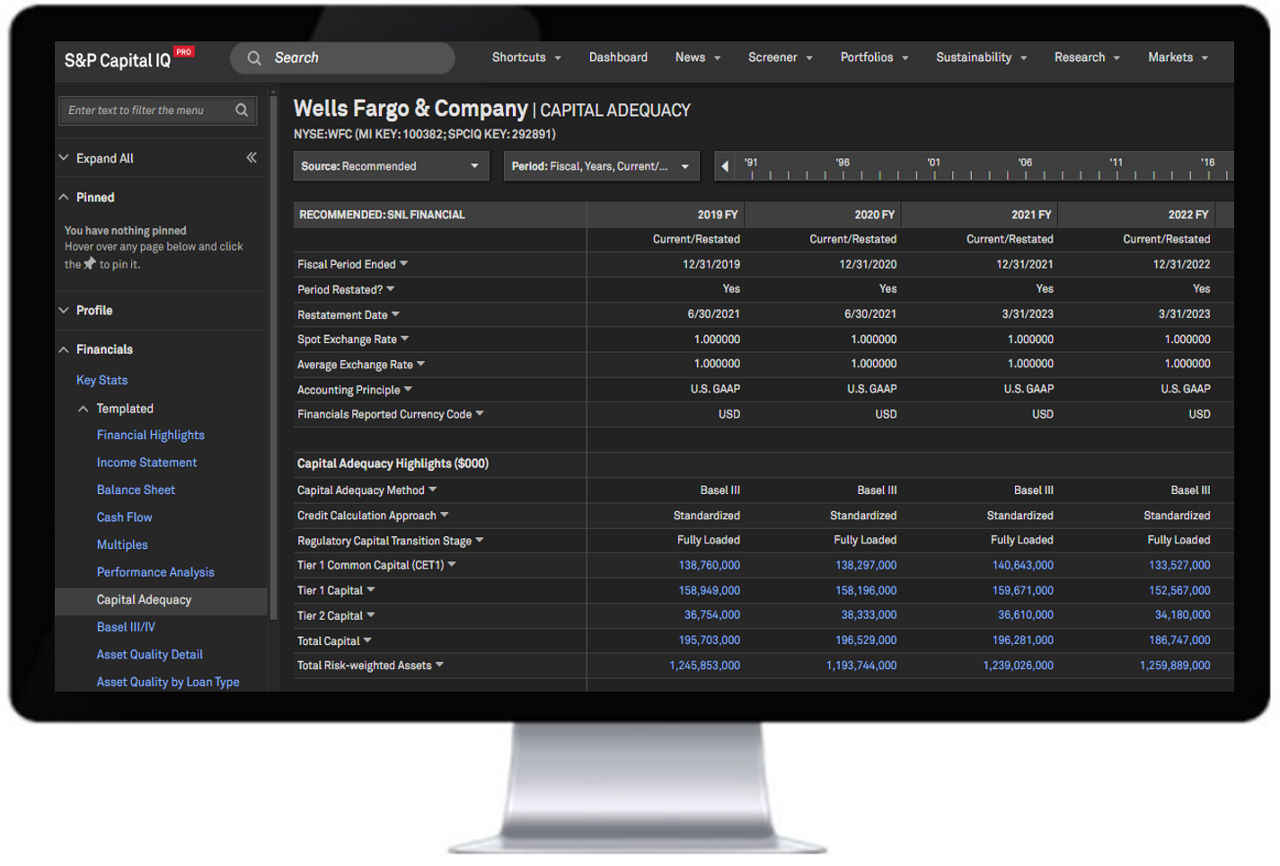The image size is (1280, 866).
Task: Open Regulatory Capital Transition Stage dropdown arrow
Action: click(x=480, y=540)
